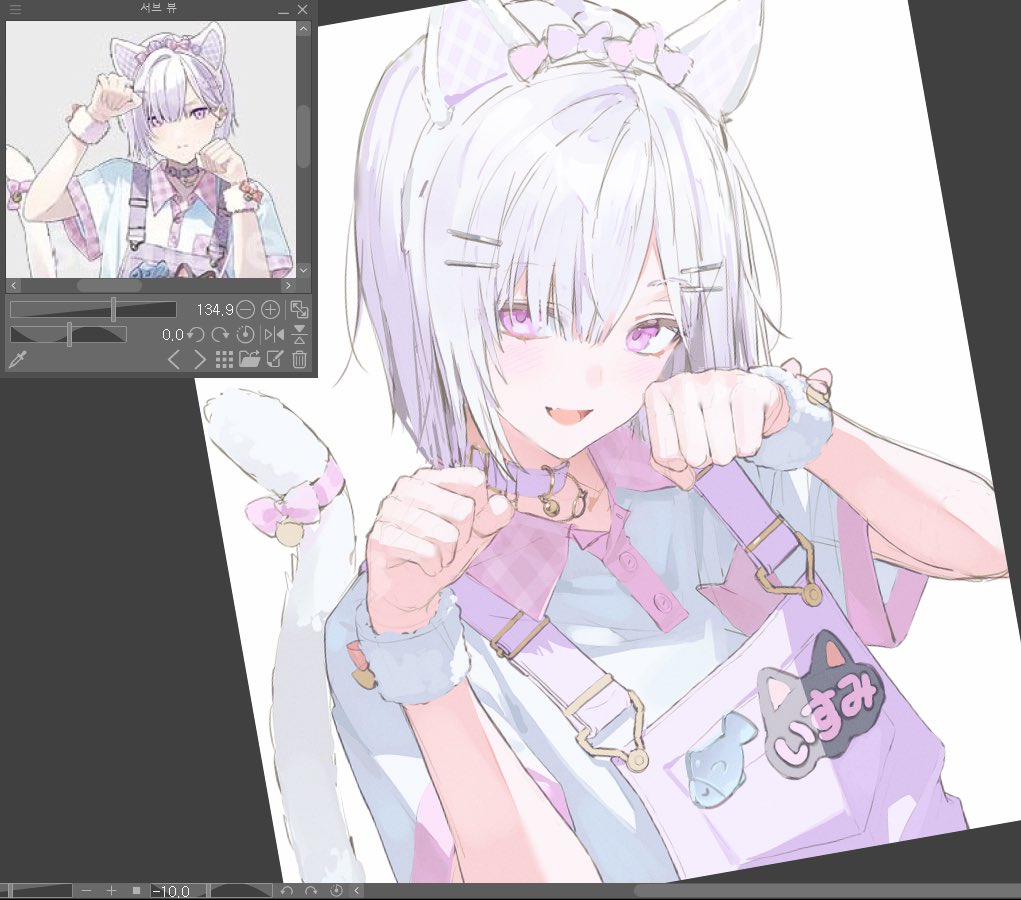Click the Sub View zoom value 134.9
Viewport: 1021px width, 900px height.
214,309
